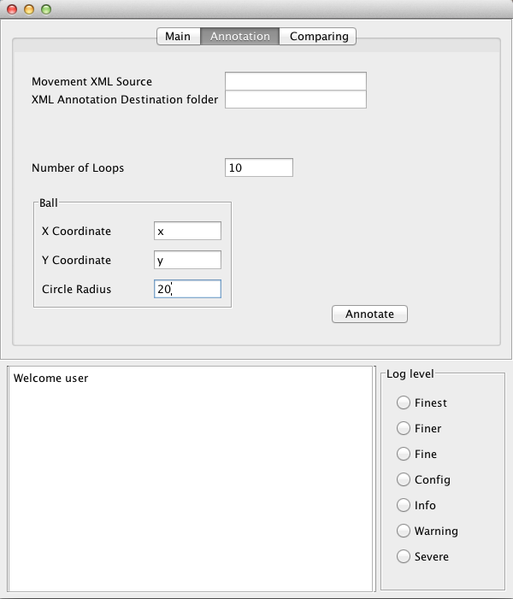Focus the XML Annotation Destination folder field
513x599 pixels.
pyautogui.click(x=296, y=99)
